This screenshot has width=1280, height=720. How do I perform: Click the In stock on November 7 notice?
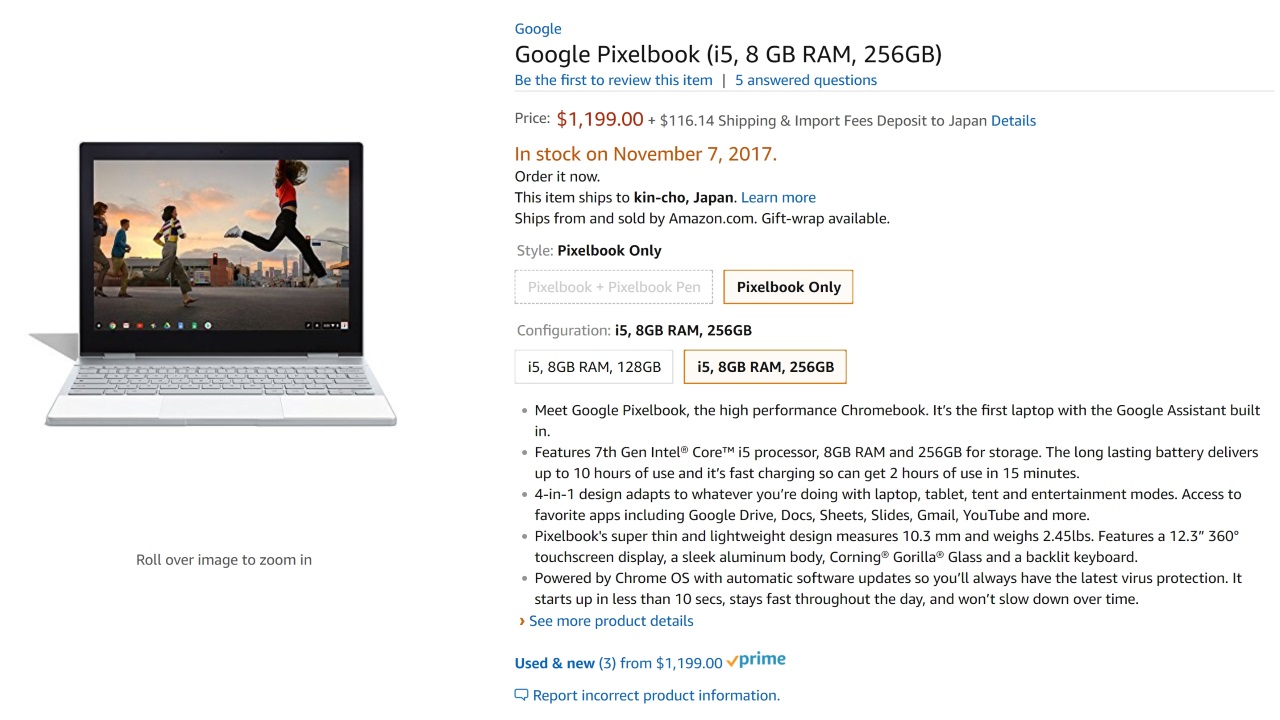645,154
